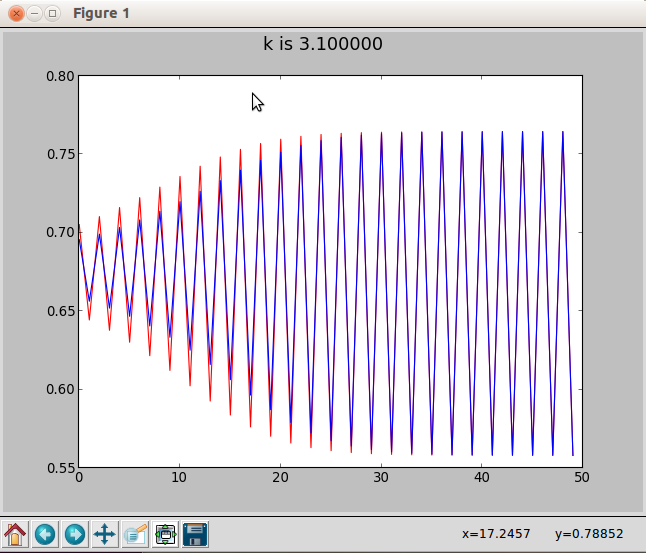
Task: Activate the Pan axes tool
Action: 105,534
